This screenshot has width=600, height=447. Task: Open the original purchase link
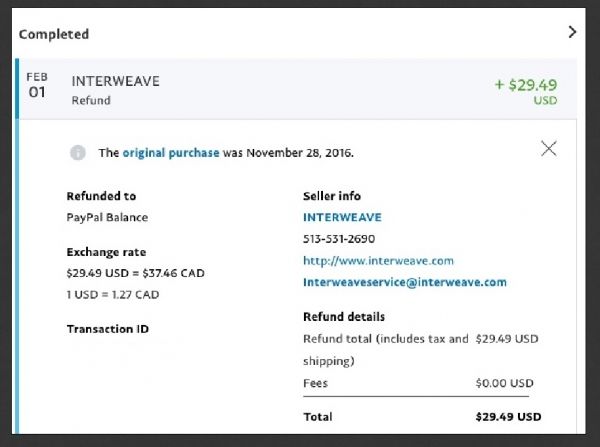pos(171,153)
